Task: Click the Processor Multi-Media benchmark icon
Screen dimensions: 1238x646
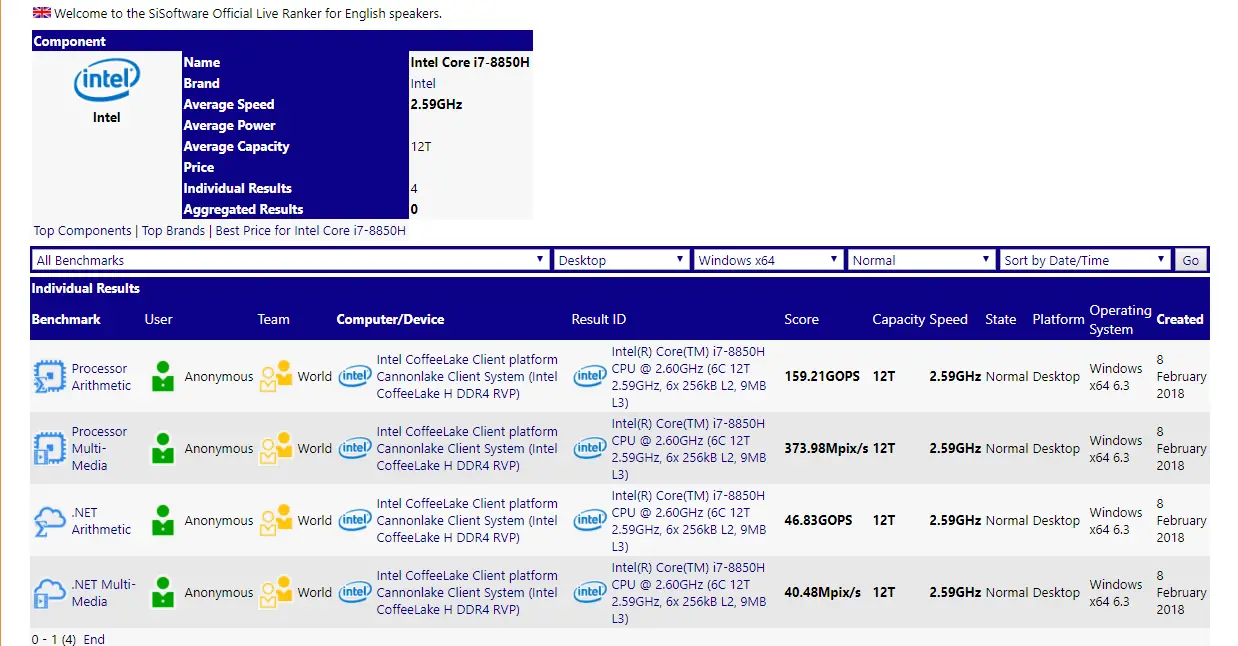Action: (x=50, y=449)
